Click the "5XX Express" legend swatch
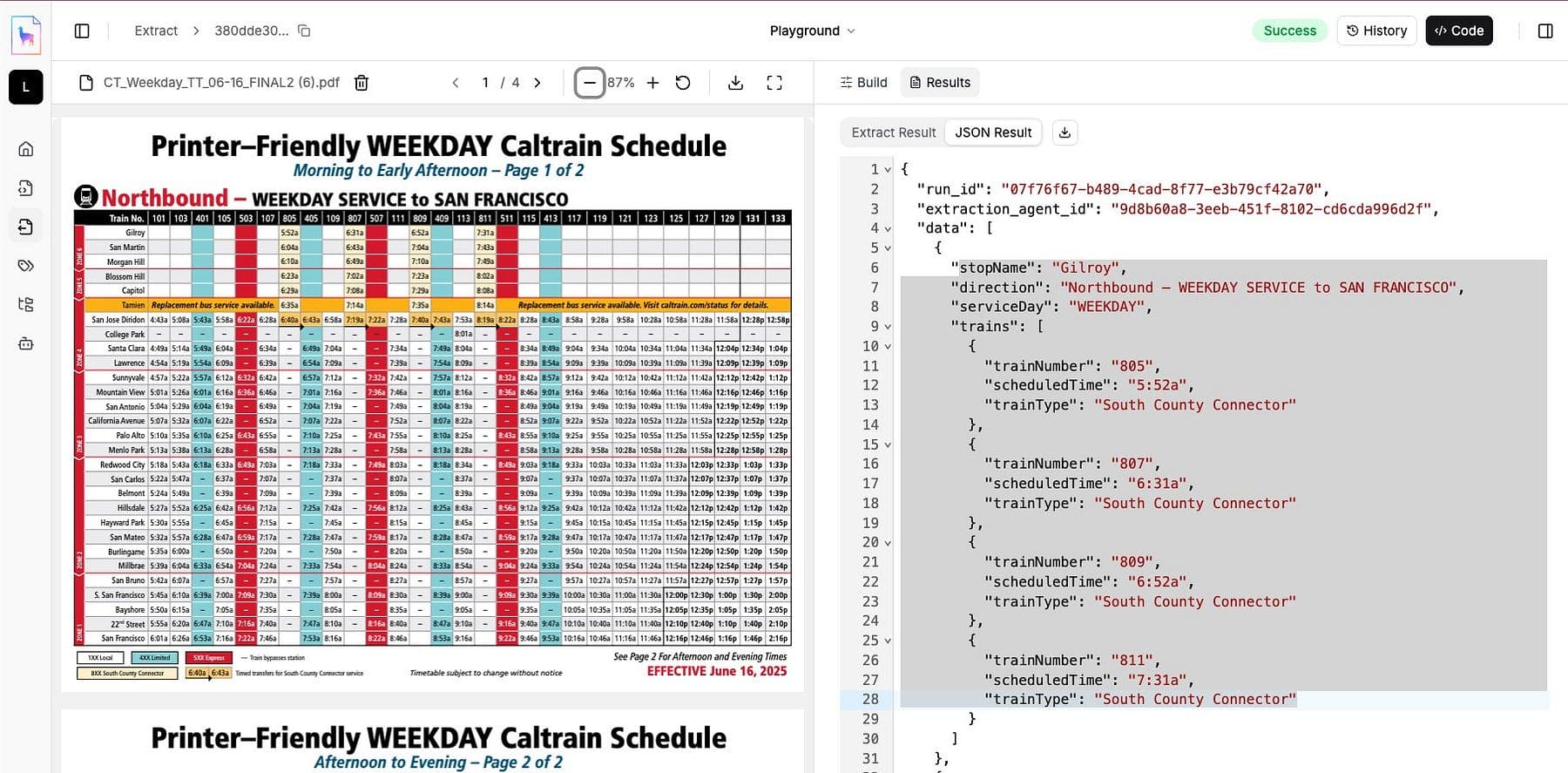Image resolution: width=1568 pixels, height=773 pixels. 208,658
